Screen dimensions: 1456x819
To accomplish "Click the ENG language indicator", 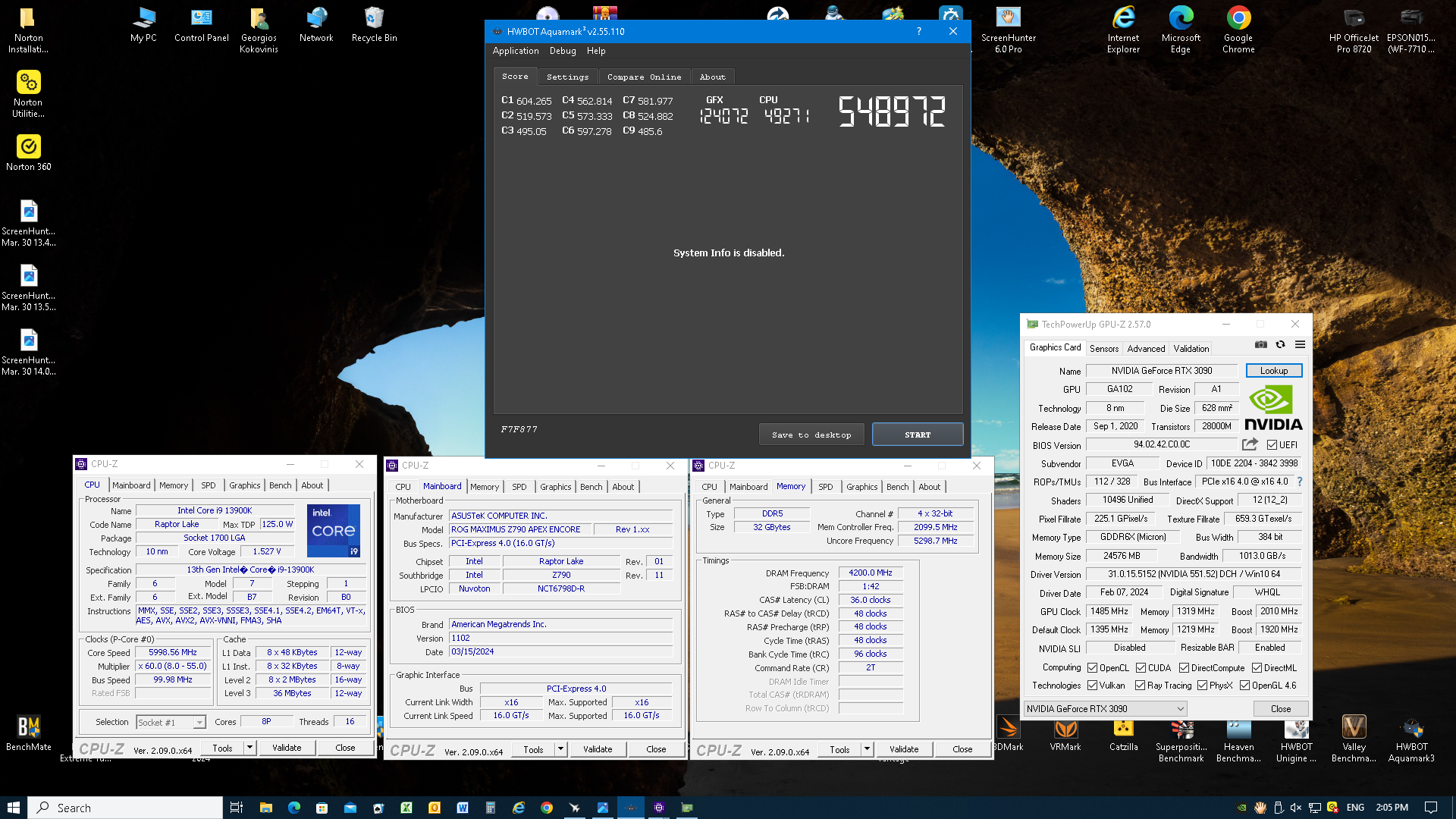I will (x=1355, y=808).
